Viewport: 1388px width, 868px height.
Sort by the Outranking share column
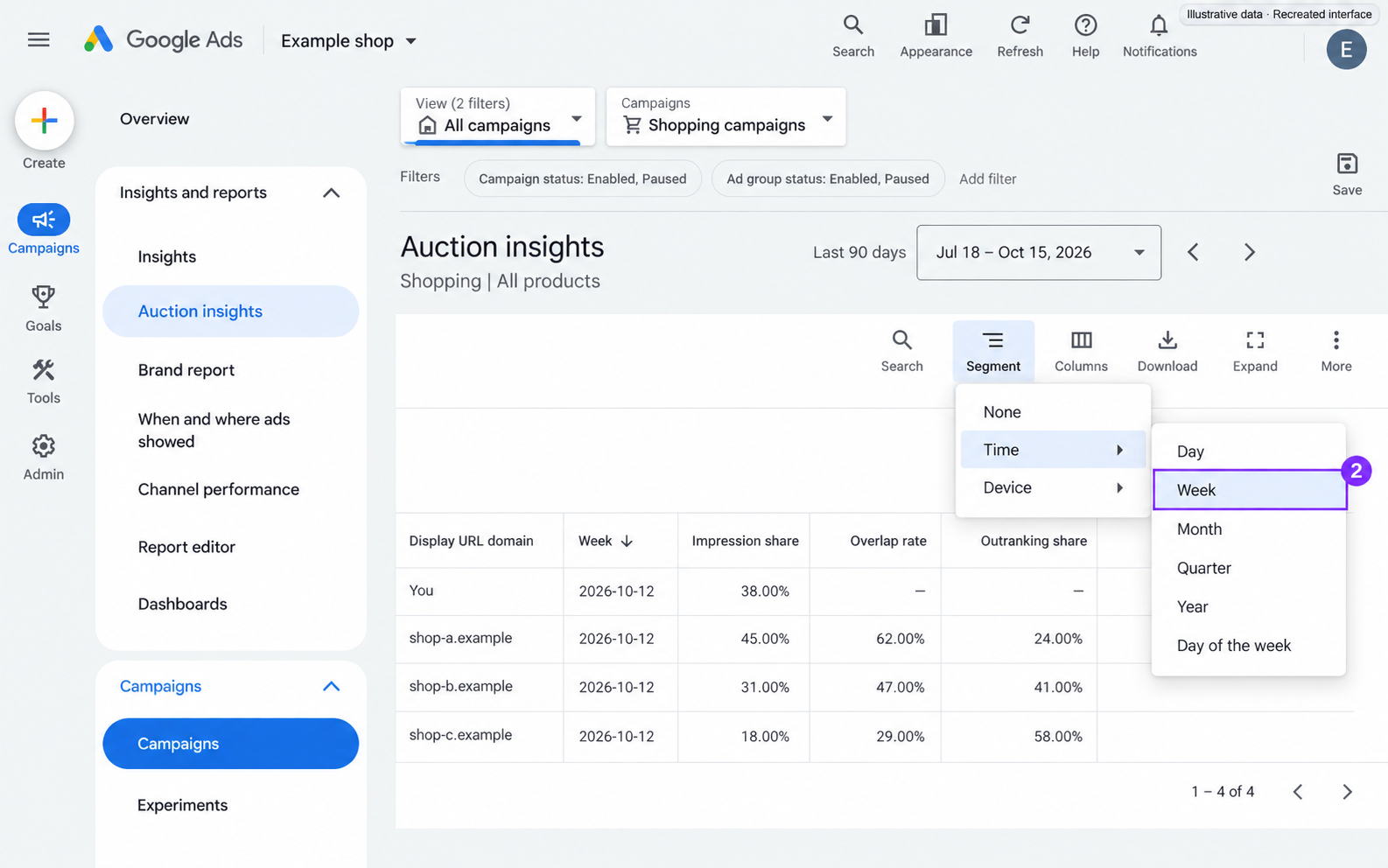(1034, 541)
